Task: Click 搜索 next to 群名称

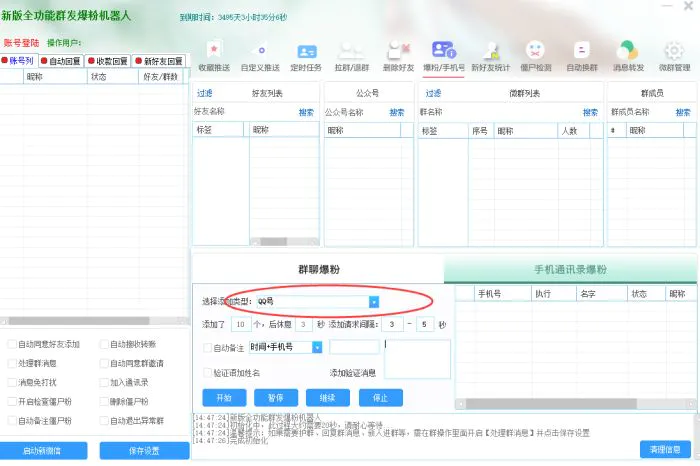Action: click(x=590, y=112)
